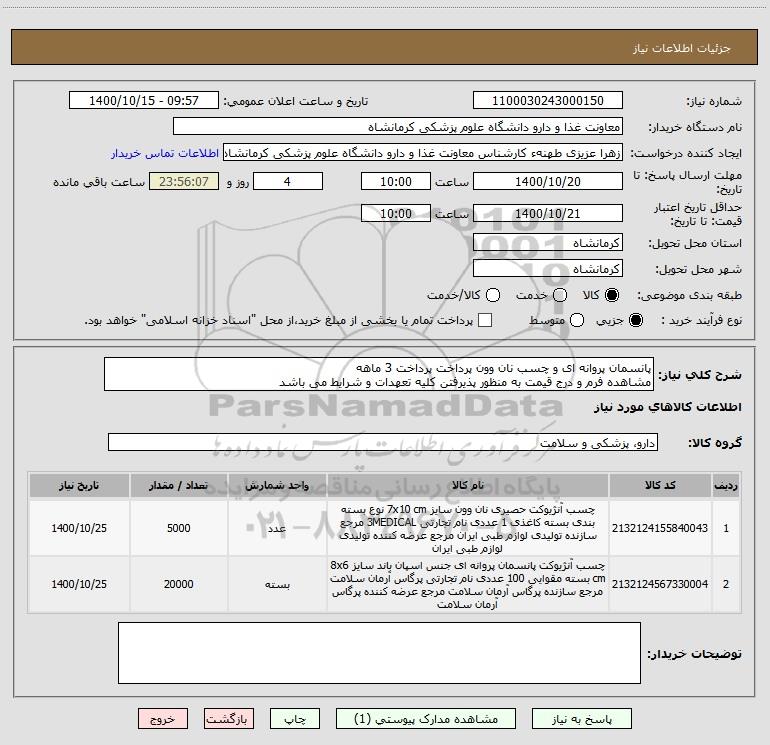Image resolution: width=770 pixels, height=745 pixels.
Task: Click quantity cell 20000
Action: tap(178, 584)
